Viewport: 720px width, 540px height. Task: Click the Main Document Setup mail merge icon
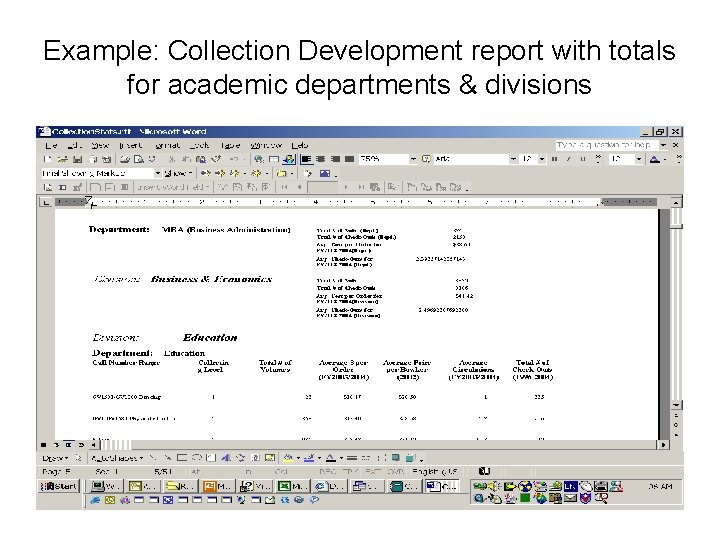[x=48, y=187]
